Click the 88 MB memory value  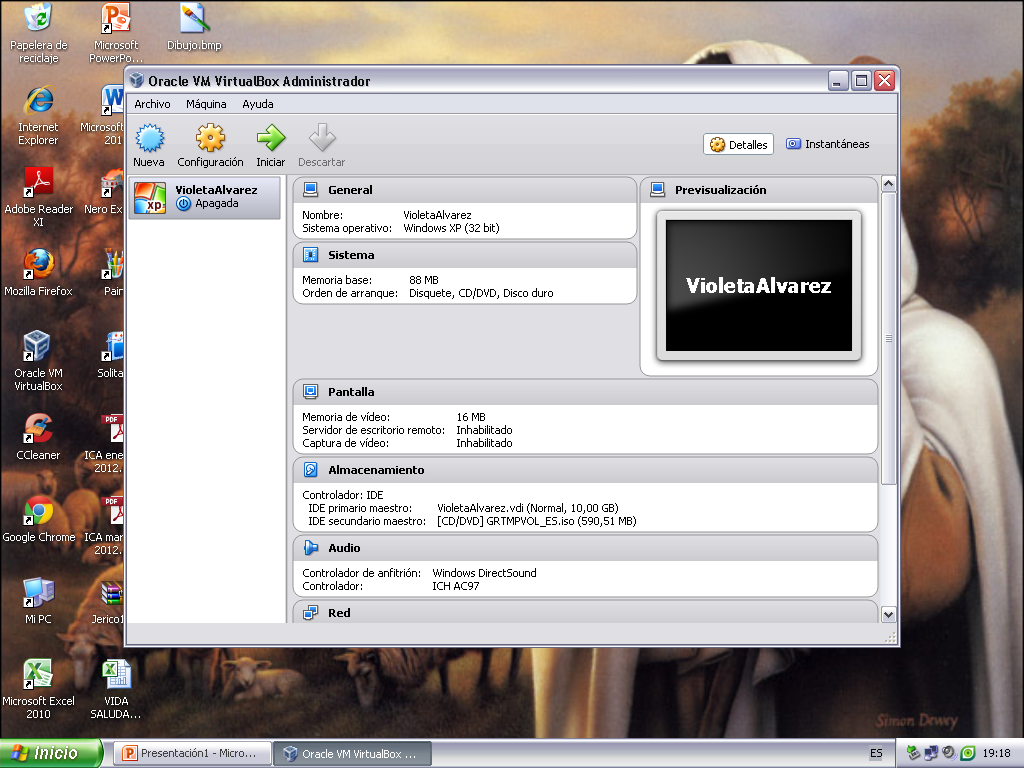[x=424, y=280]
